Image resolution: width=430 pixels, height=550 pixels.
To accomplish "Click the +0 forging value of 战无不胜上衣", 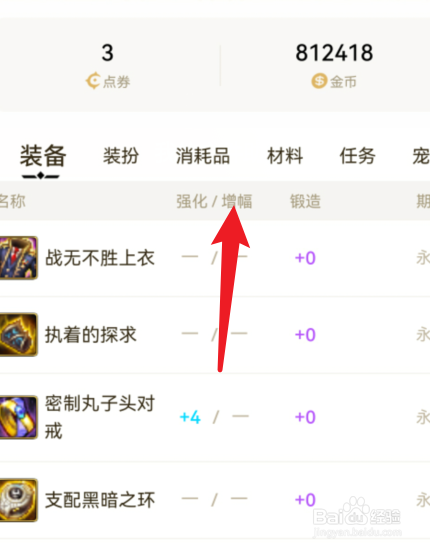I will click(x=305, y=258).
